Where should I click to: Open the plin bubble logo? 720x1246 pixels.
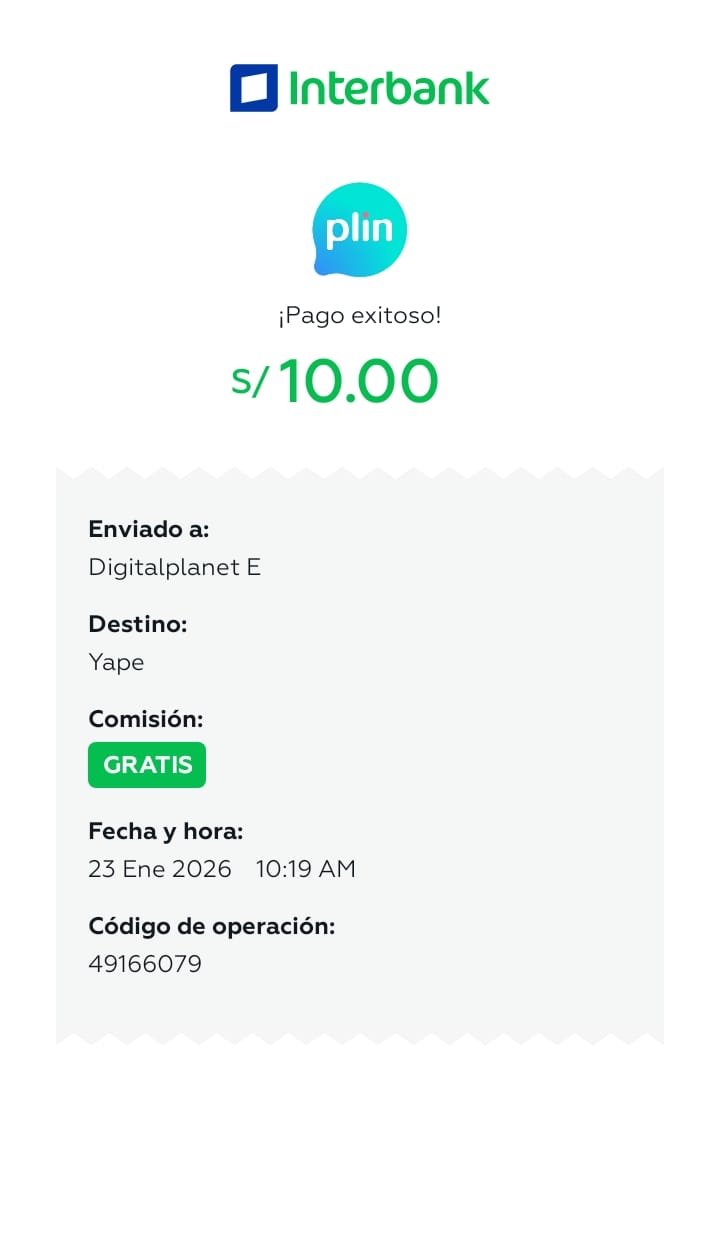pos(360,230)
